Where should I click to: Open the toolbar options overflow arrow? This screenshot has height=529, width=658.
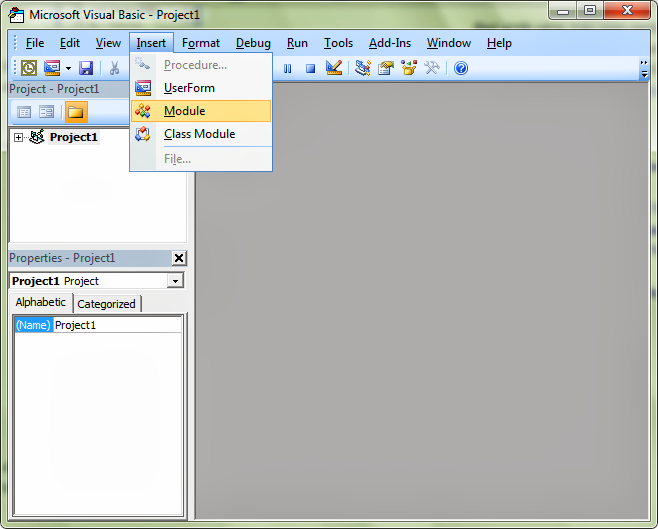(x=644, y=69)
